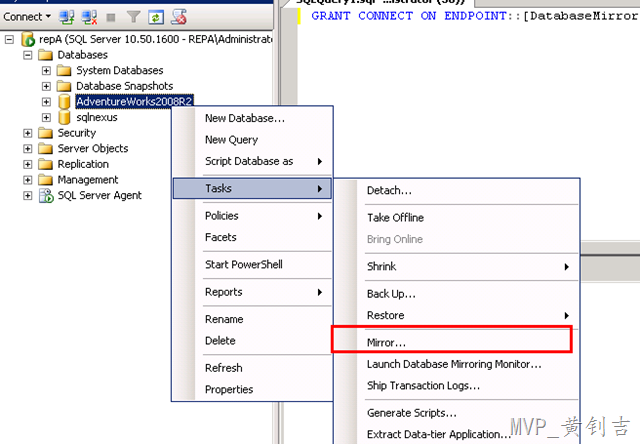Click the Security folder icon
640x444 pixels.
[45, 133]
